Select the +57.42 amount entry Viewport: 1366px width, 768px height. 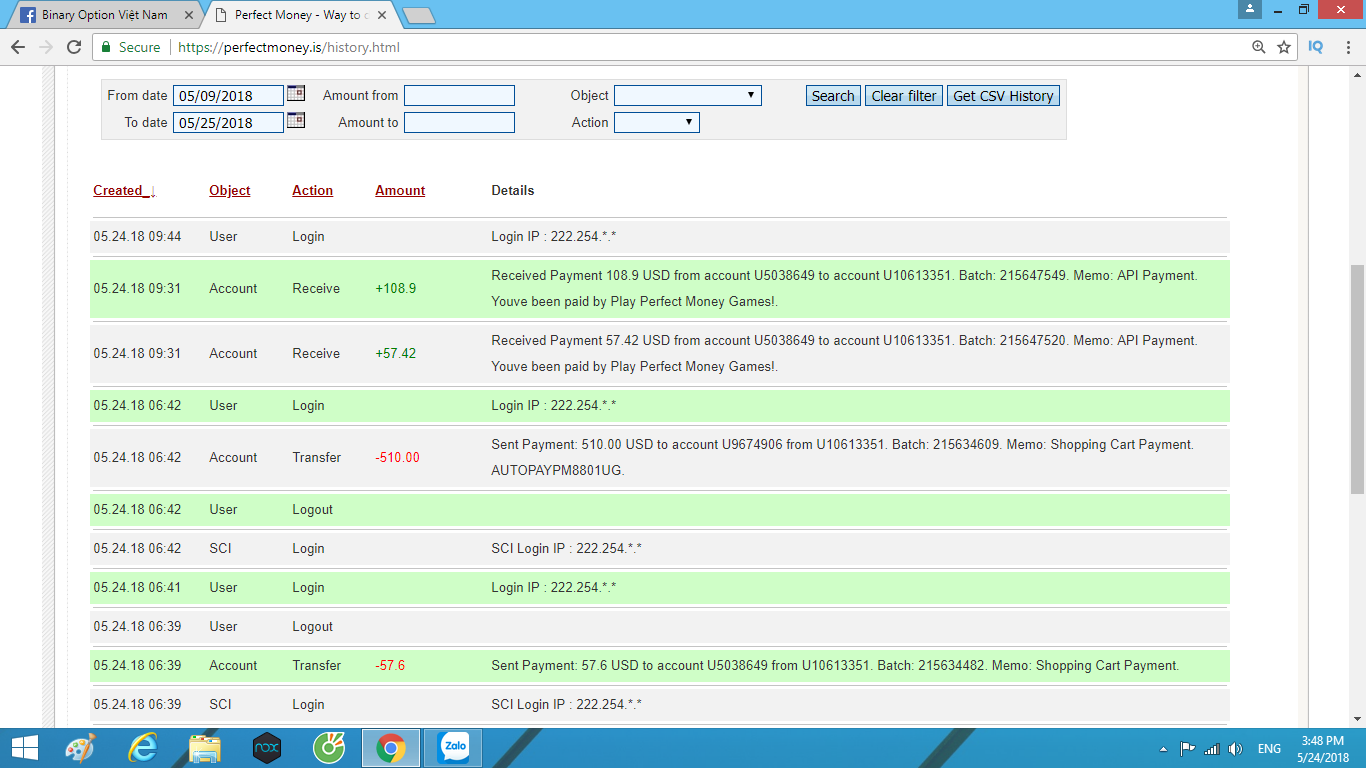(396, 353)
